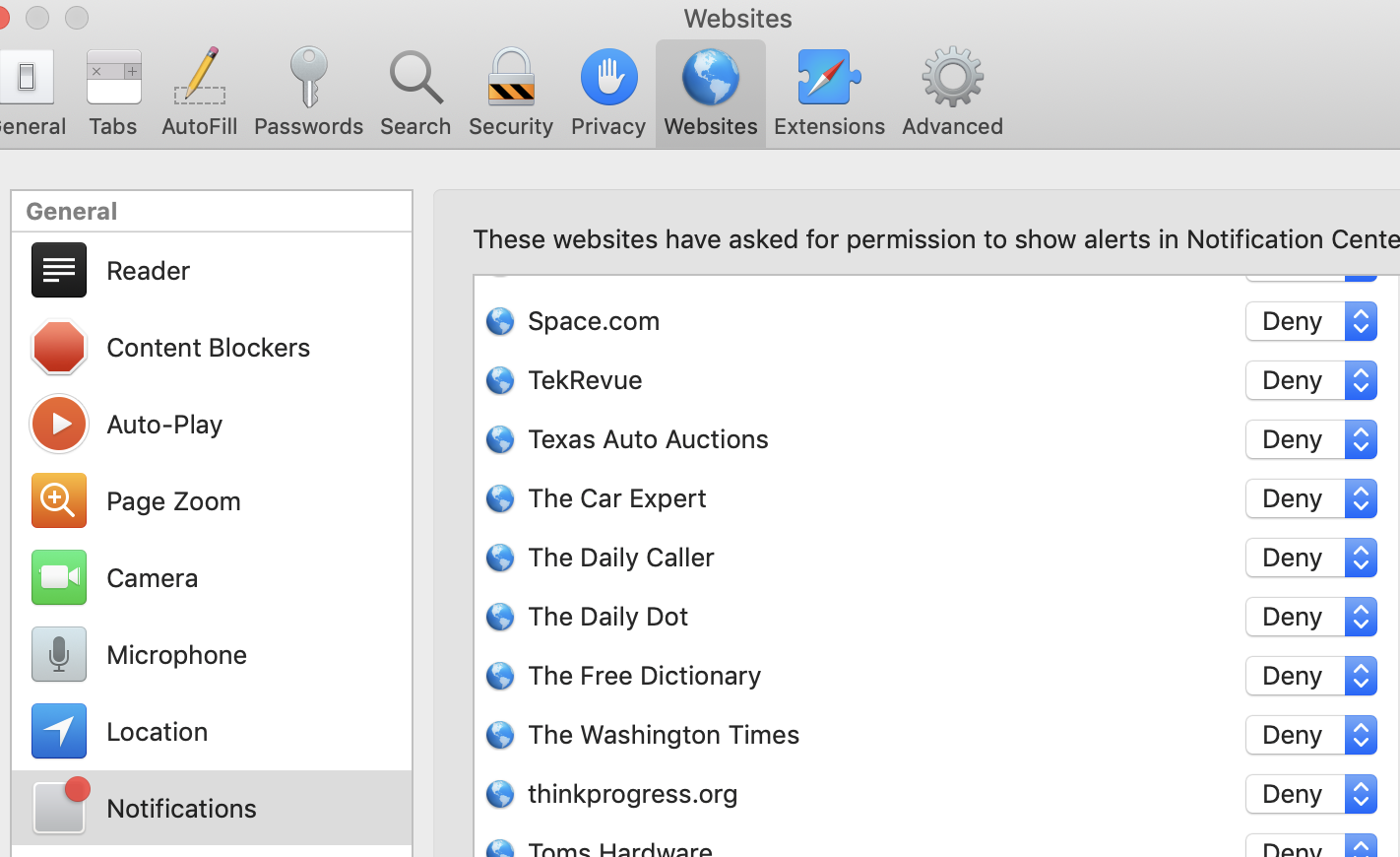Switch to the Advanced tab label

(x=952, y=126)
